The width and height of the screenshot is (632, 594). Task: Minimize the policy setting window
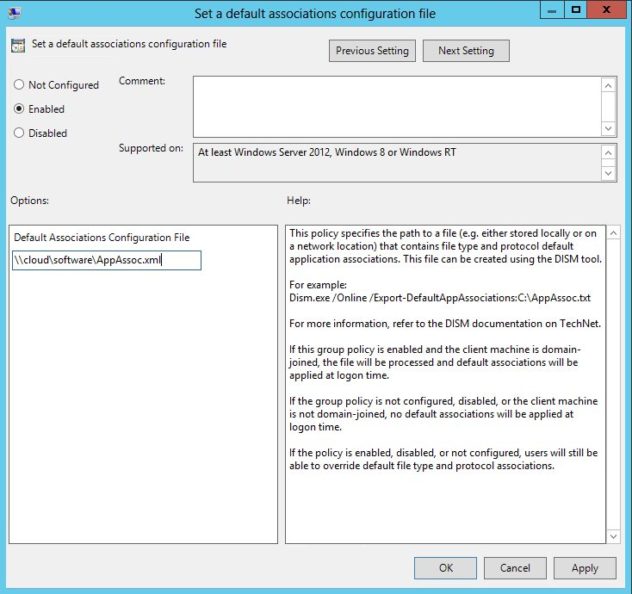(550, 10)
